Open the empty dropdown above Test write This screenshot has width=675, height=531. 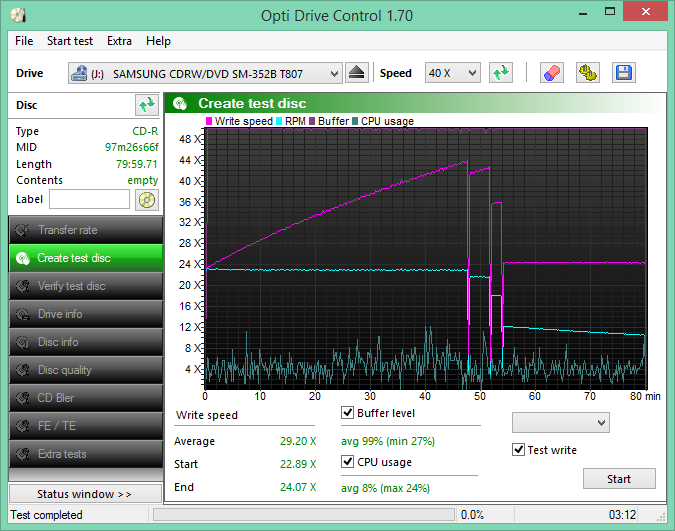tap(560, 422)
